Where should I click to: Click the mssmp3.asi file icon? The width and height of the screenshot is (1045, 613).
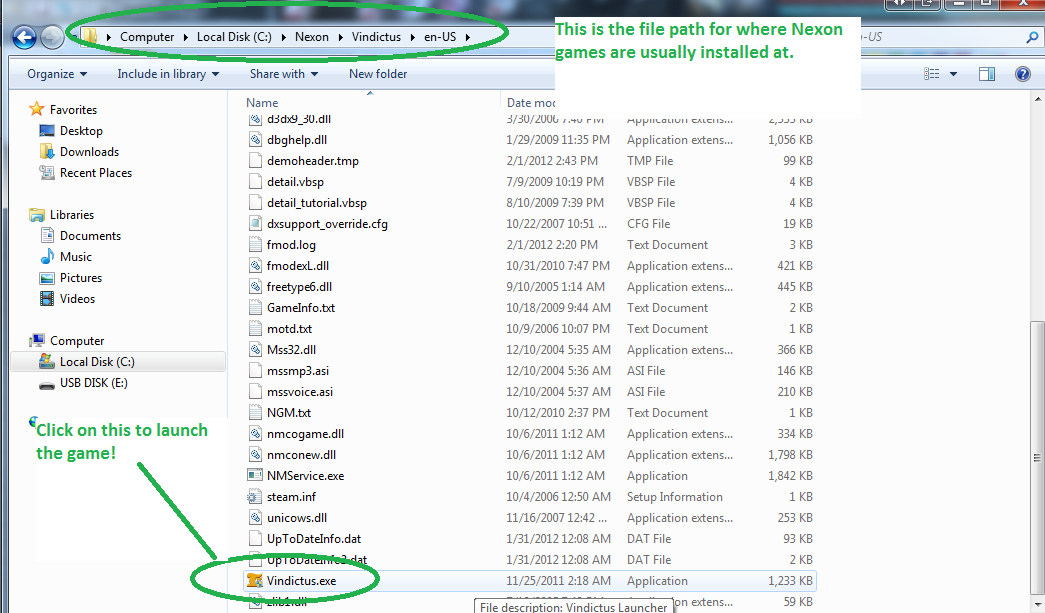pos(255,370)
